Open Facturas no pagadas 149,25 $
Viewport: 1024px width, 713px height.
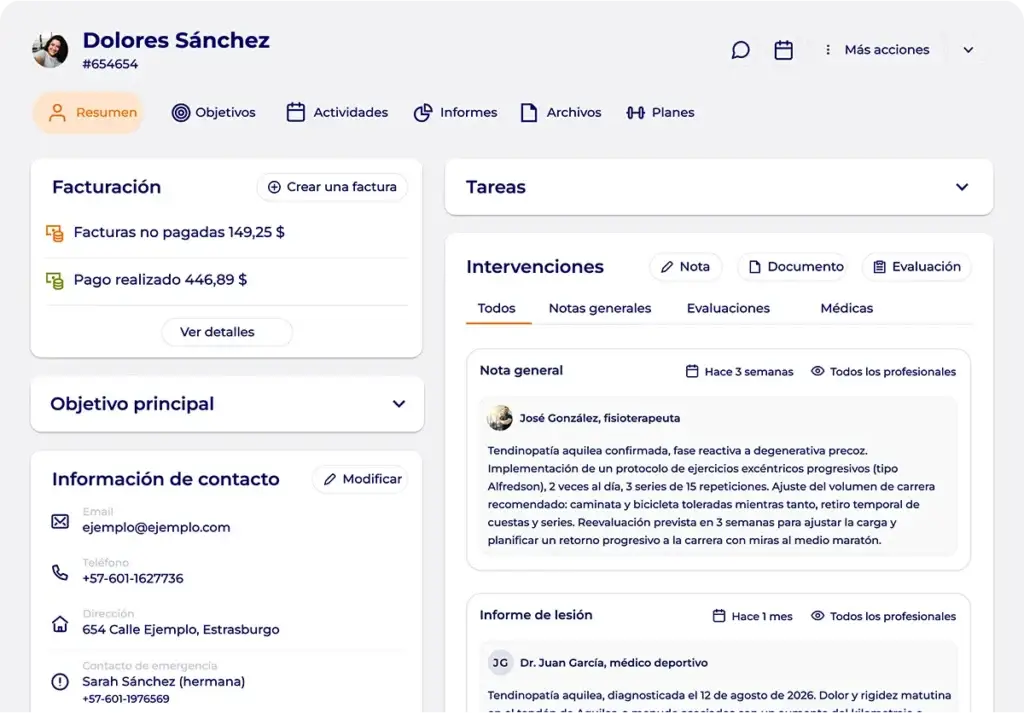(179, 232)
